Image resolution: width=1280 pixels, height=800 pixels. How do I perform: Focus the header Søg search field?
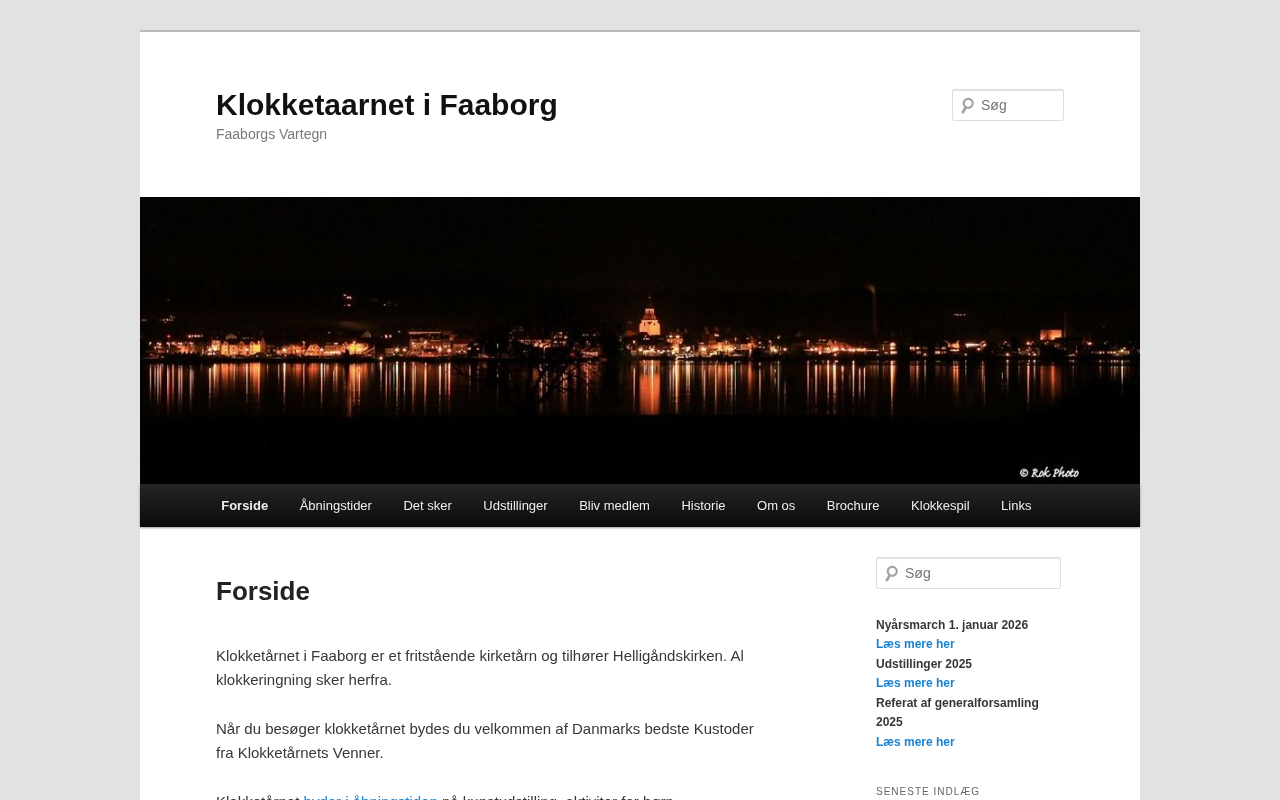[1008, 105]
